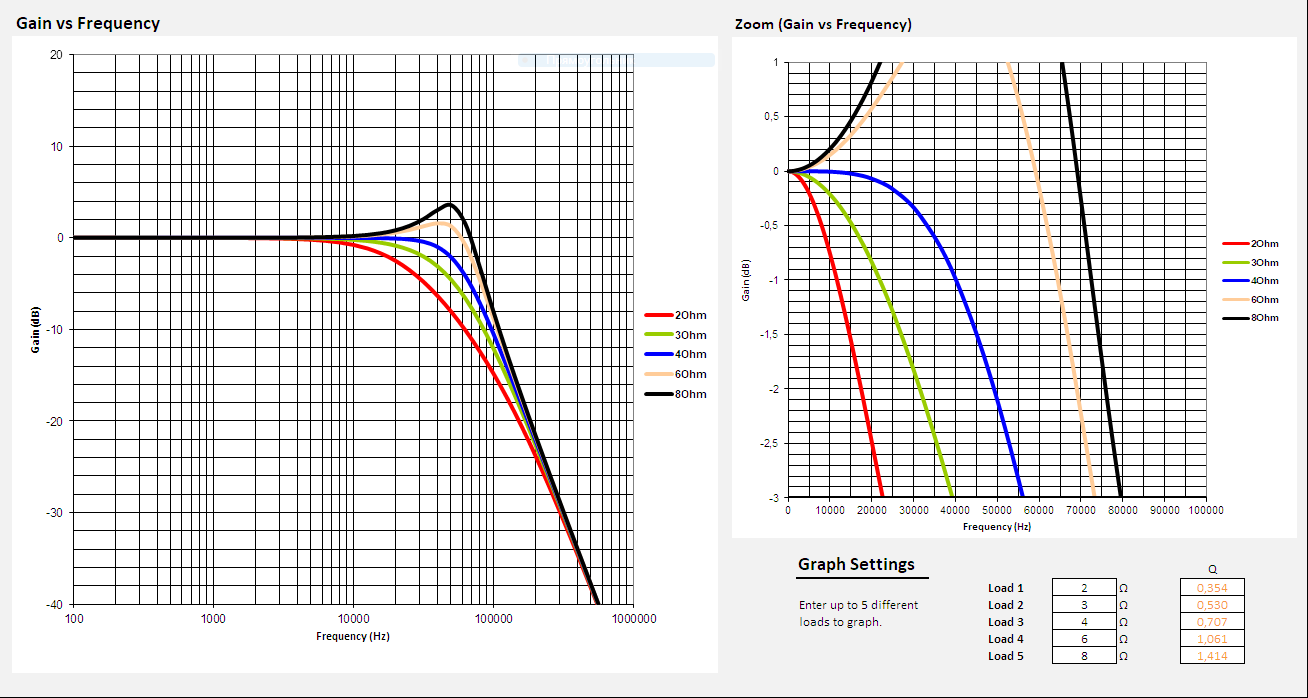Screen dimensions: 1308x698
Task: Select the Load 4 input cell showing 6
Action: coord(1083,639)
